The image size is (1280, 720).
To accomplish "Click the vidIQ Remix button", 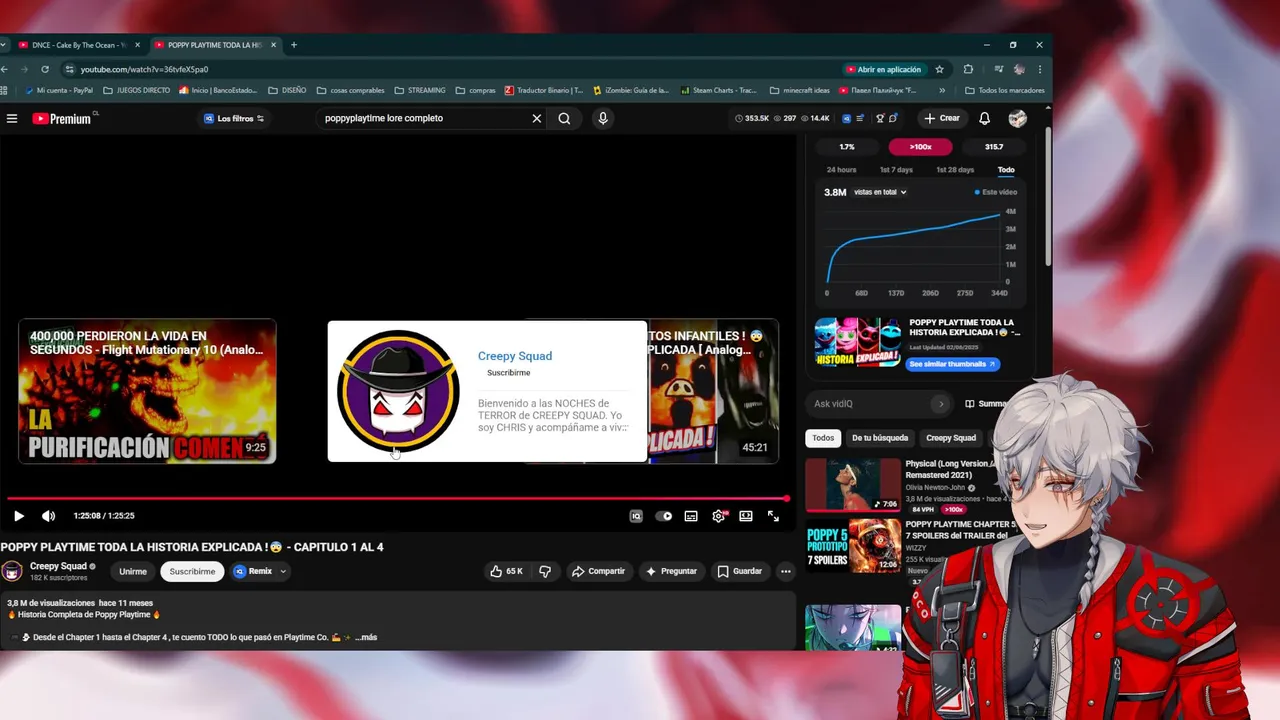I will [x=253, y=572].
